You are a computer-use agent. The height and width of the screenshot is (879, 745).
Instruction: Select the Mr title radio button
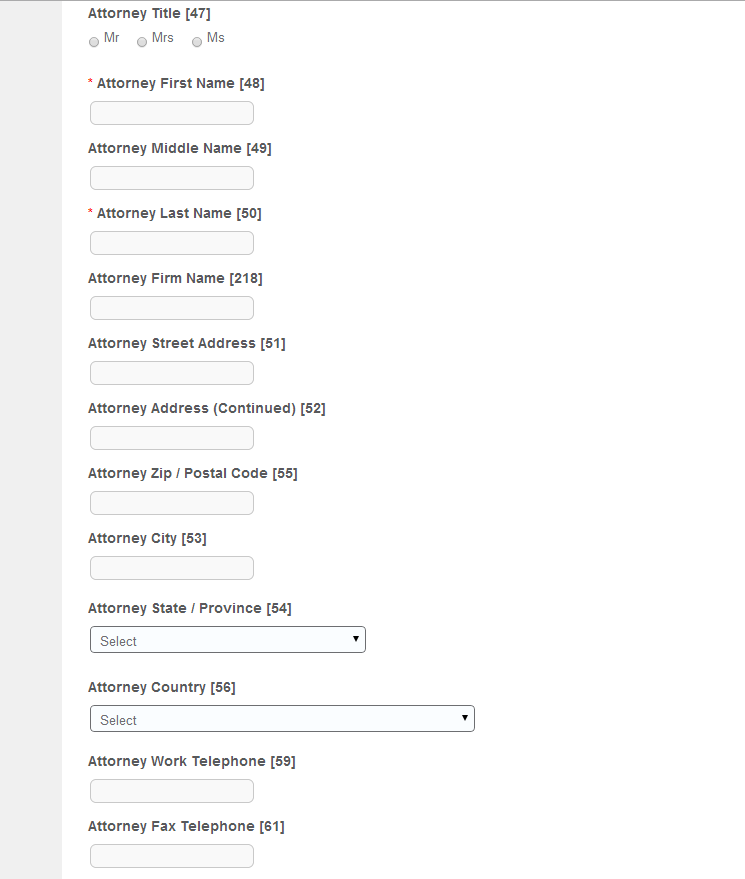point(94,42)
